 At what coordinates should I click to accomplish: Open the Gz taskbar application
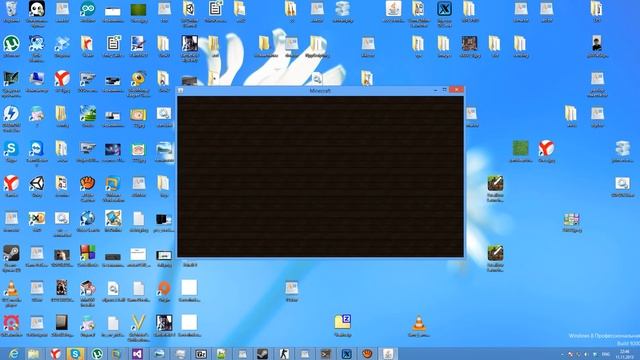click(200, 354)
